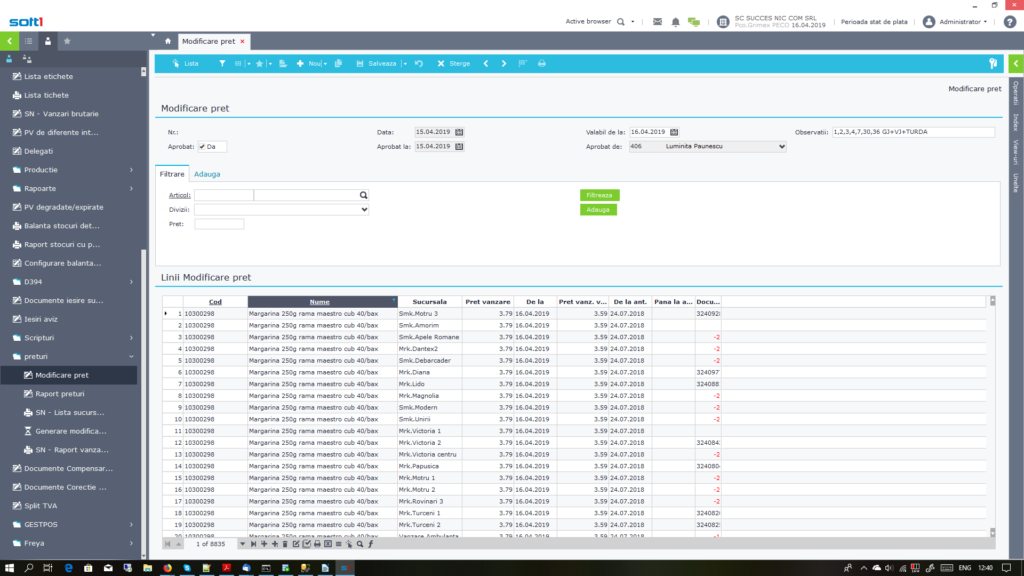Screen dimensions: 1024x576
Task: Click the filter funnel icon in toolbar
Action: point(222,63)
